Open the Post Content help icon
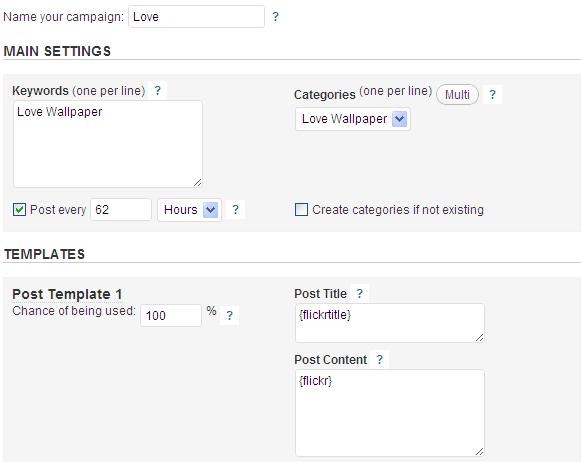 (379, 359)
